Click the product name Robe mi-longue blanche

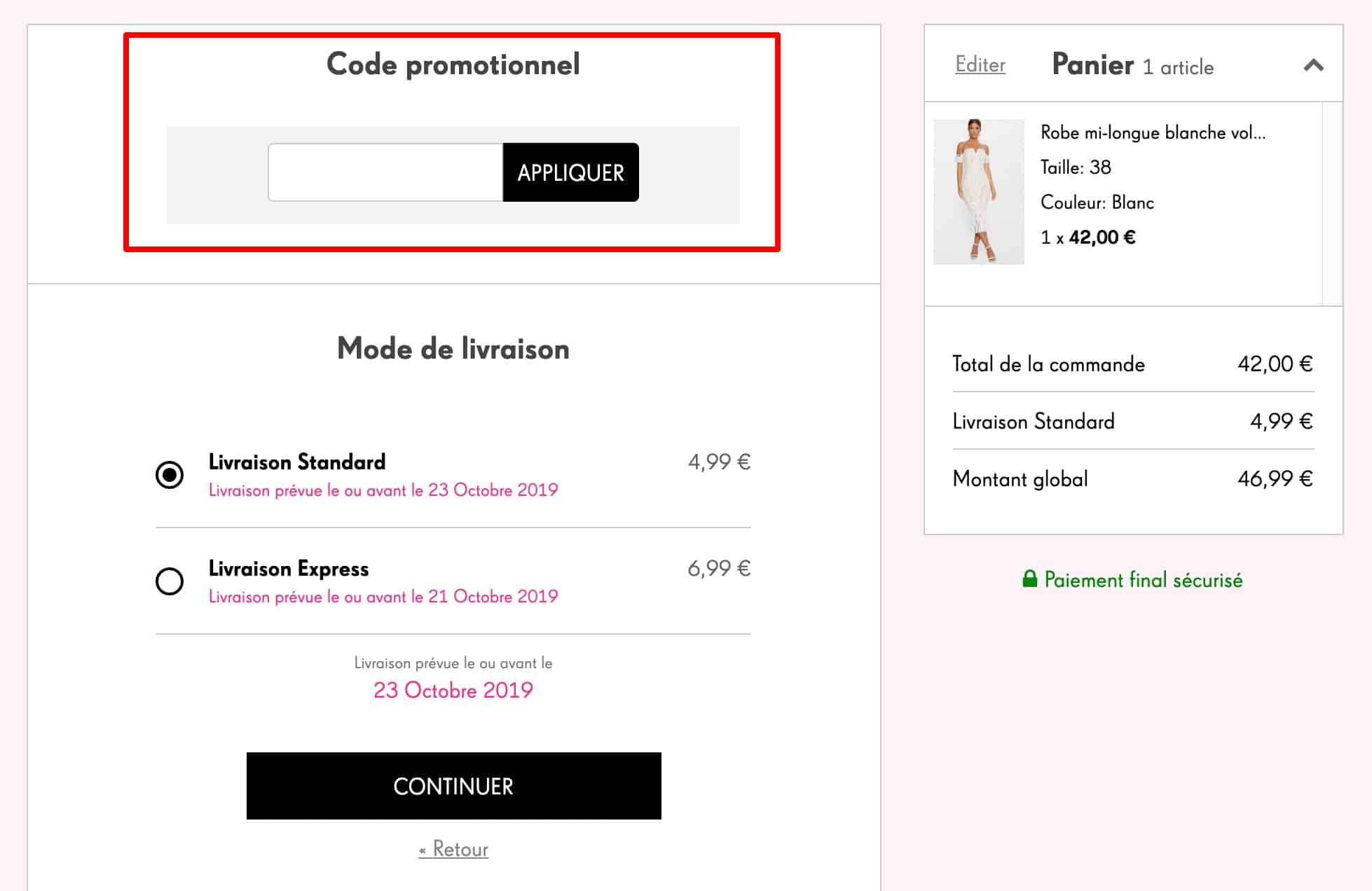1153,132
